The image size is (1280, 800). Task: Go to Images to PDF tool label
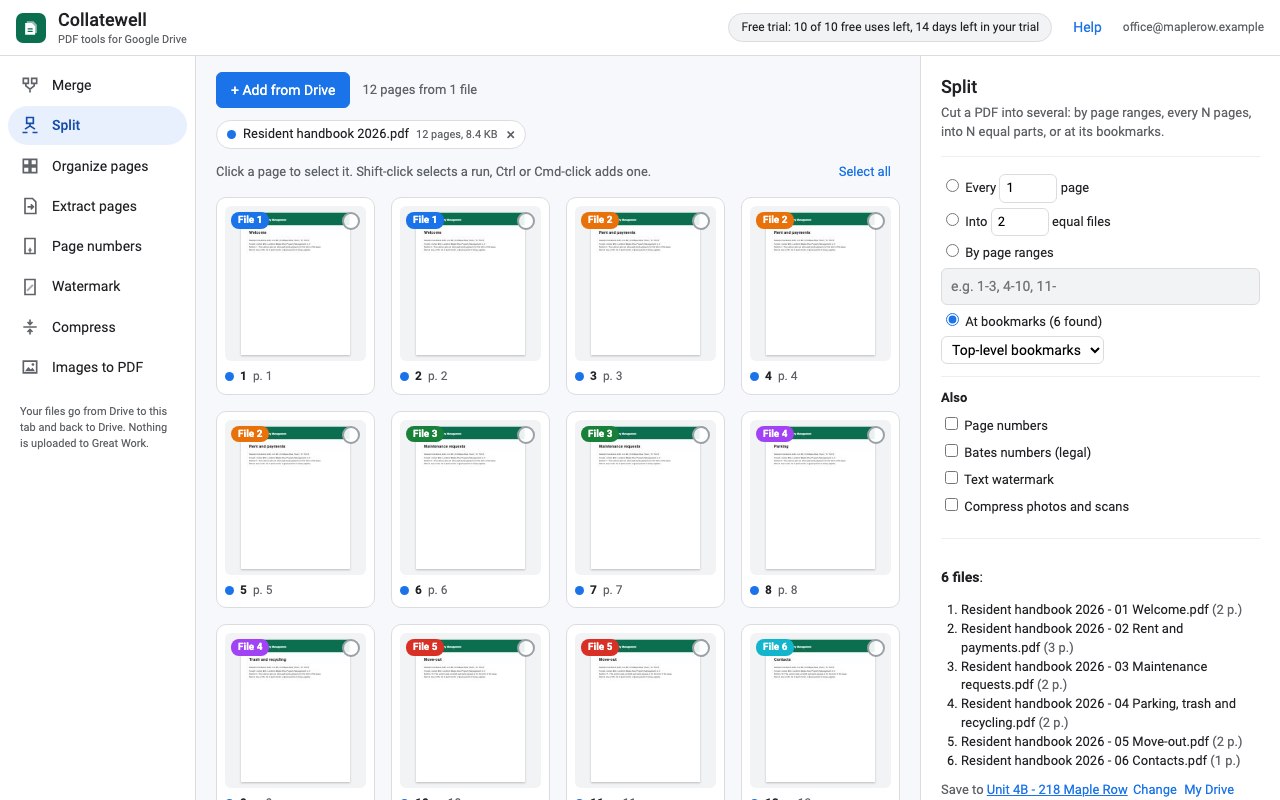click(97, 367)
